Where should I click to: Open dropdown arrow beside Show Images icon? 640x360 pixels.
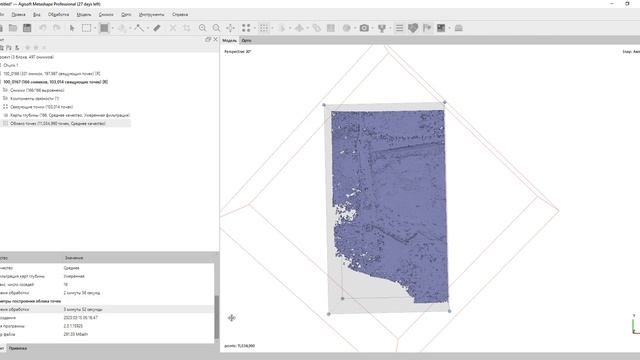click(x=449, y=28)
